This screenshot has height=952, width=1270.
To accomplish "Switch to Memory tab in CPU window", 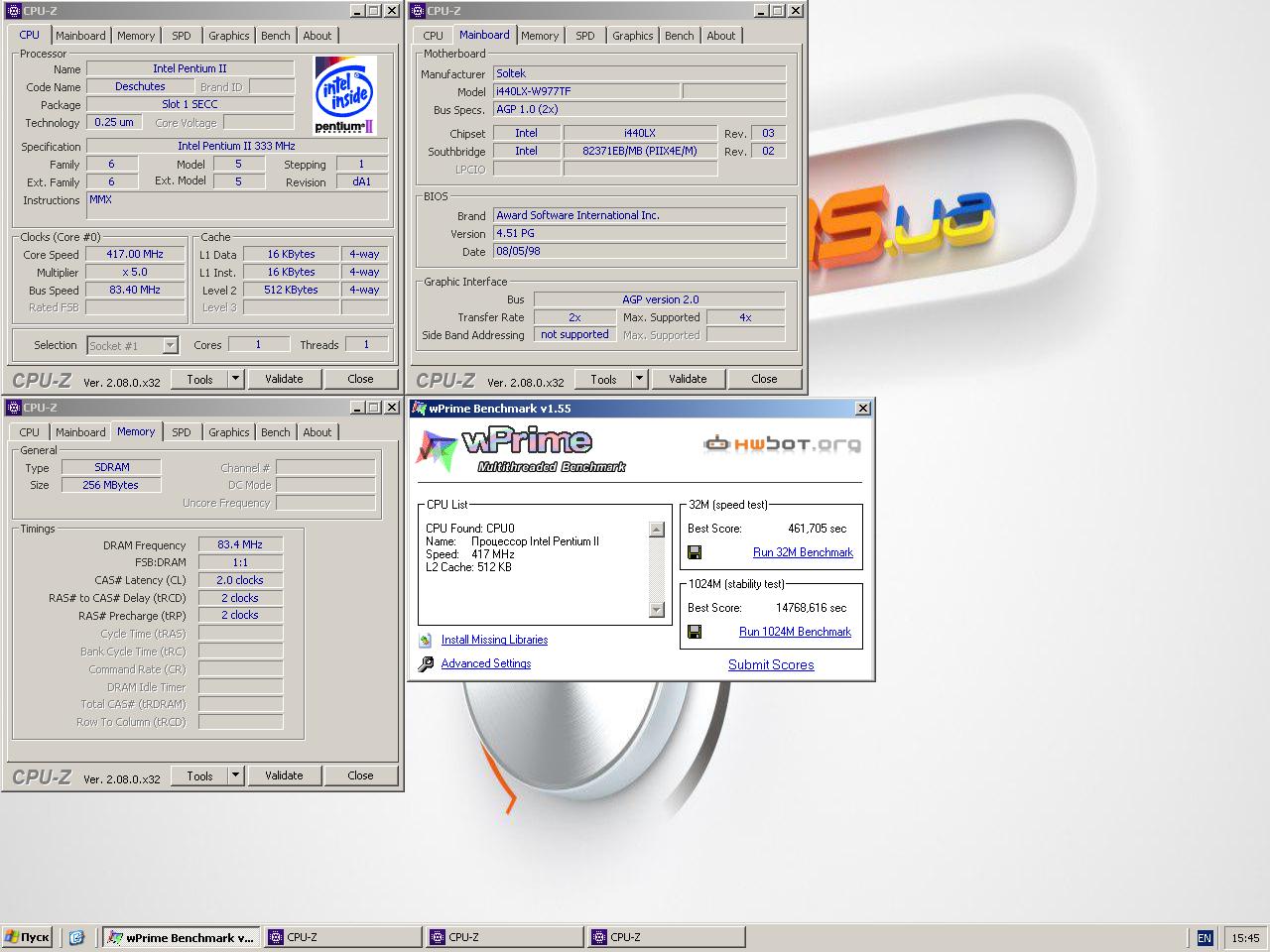I will click(x=136, y=36).
